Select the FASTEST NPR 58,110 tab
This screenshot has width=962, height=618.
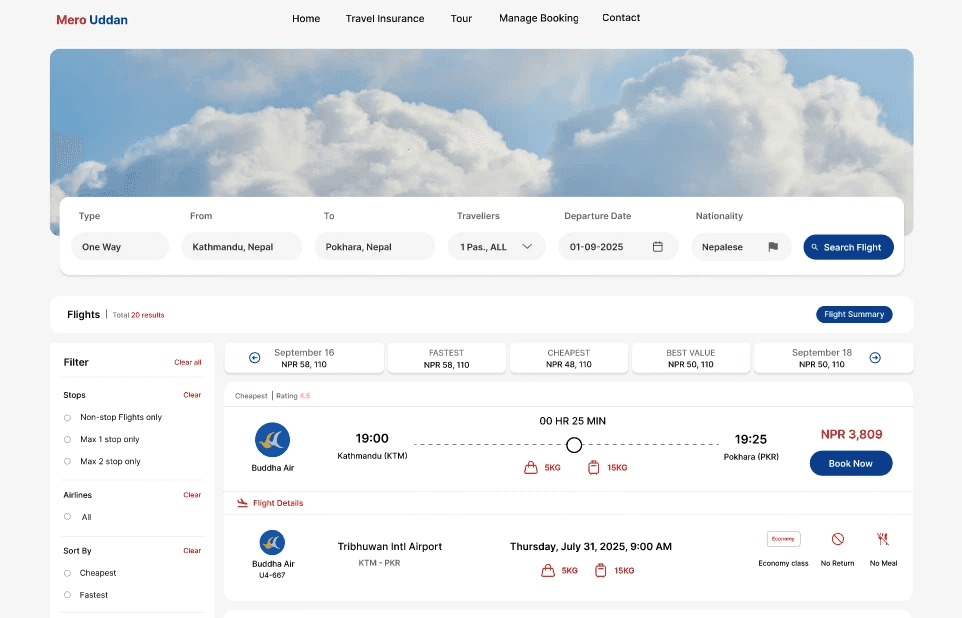[447, 358]
